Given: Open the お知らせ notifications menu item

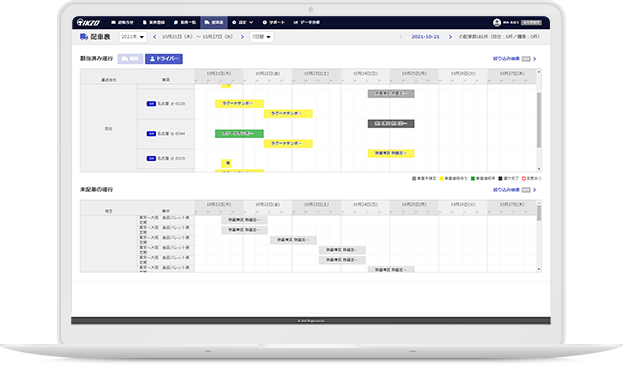Looking at the screenshot, I should click(x=122, y=22).
